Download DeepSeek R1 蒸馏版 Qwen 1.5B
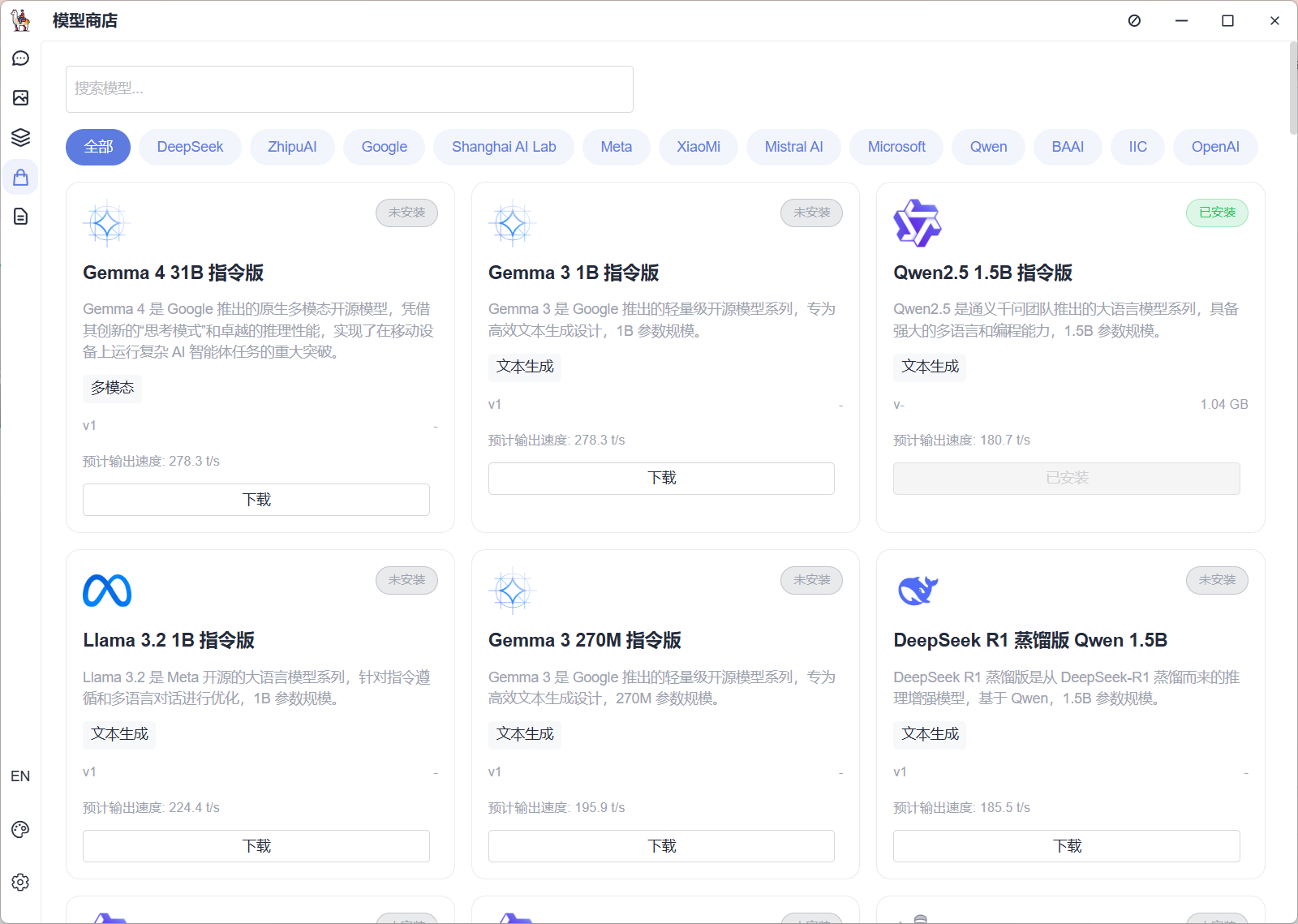This screenshot has height=924, width=1298. pos(1067,846)
